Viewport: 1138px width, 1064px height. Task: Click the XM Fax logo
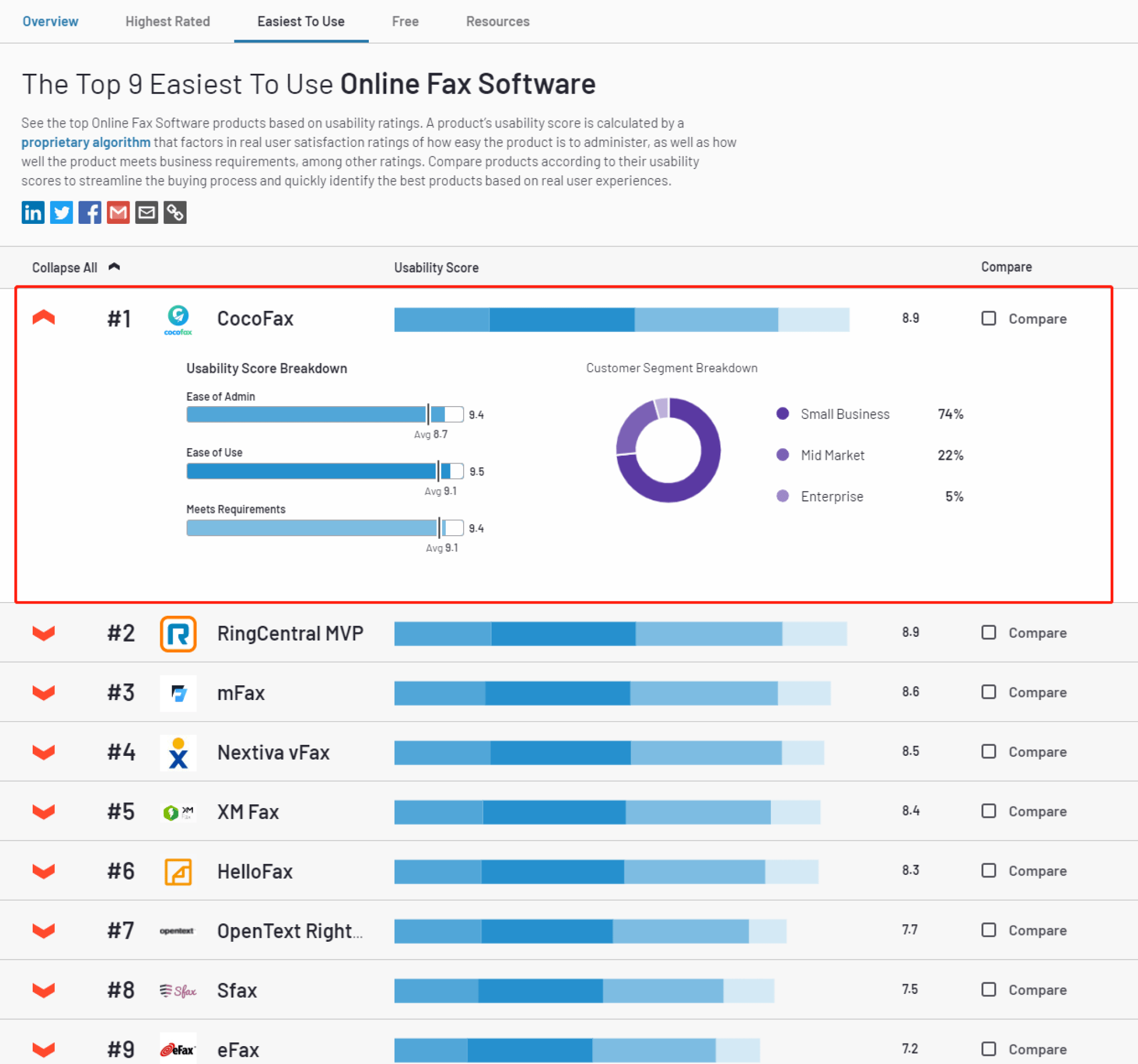tap(178, 812)
